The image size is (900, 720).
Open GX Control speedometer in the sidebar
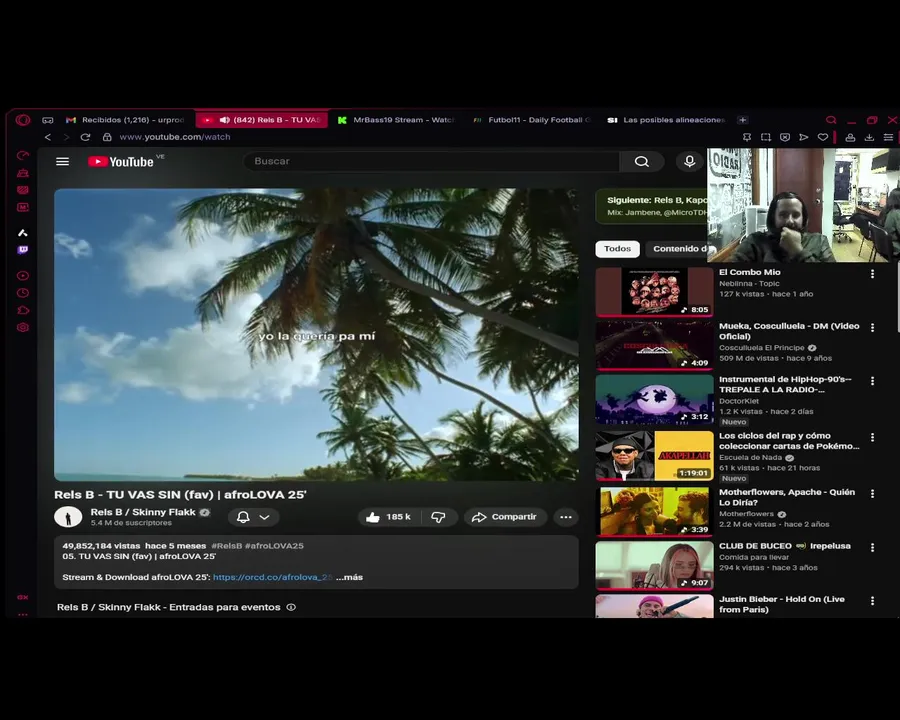[x=22, y=155]
